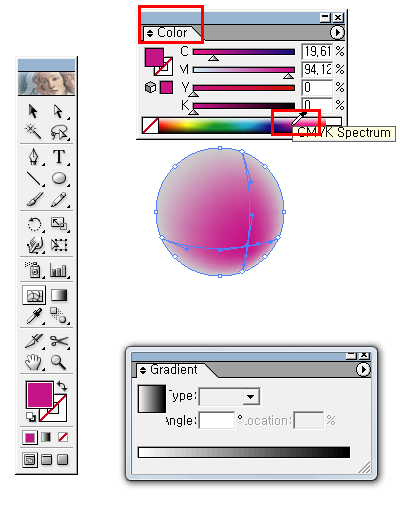
Task: Click the None box beside color spectrum
Action: click(150, 125)
